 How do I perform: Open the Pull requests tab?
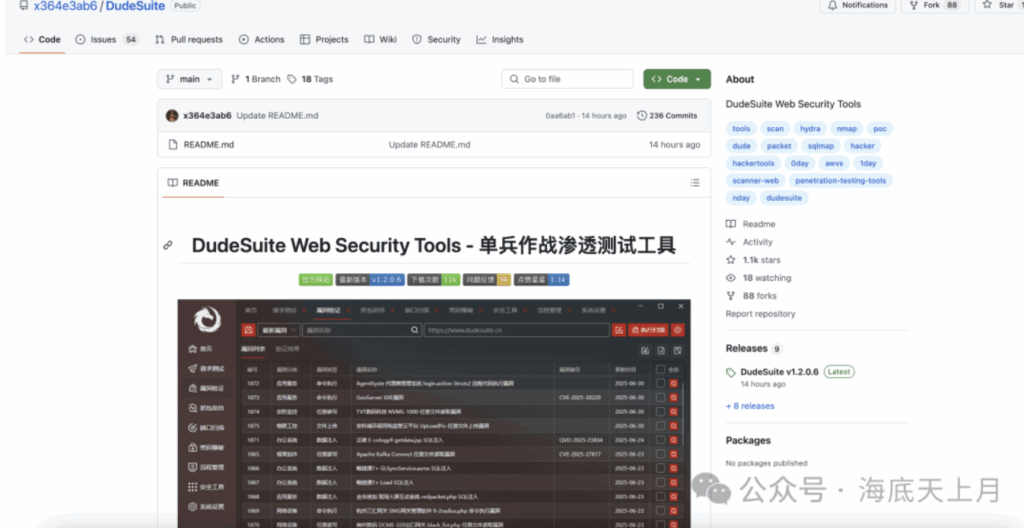point(189,39)
